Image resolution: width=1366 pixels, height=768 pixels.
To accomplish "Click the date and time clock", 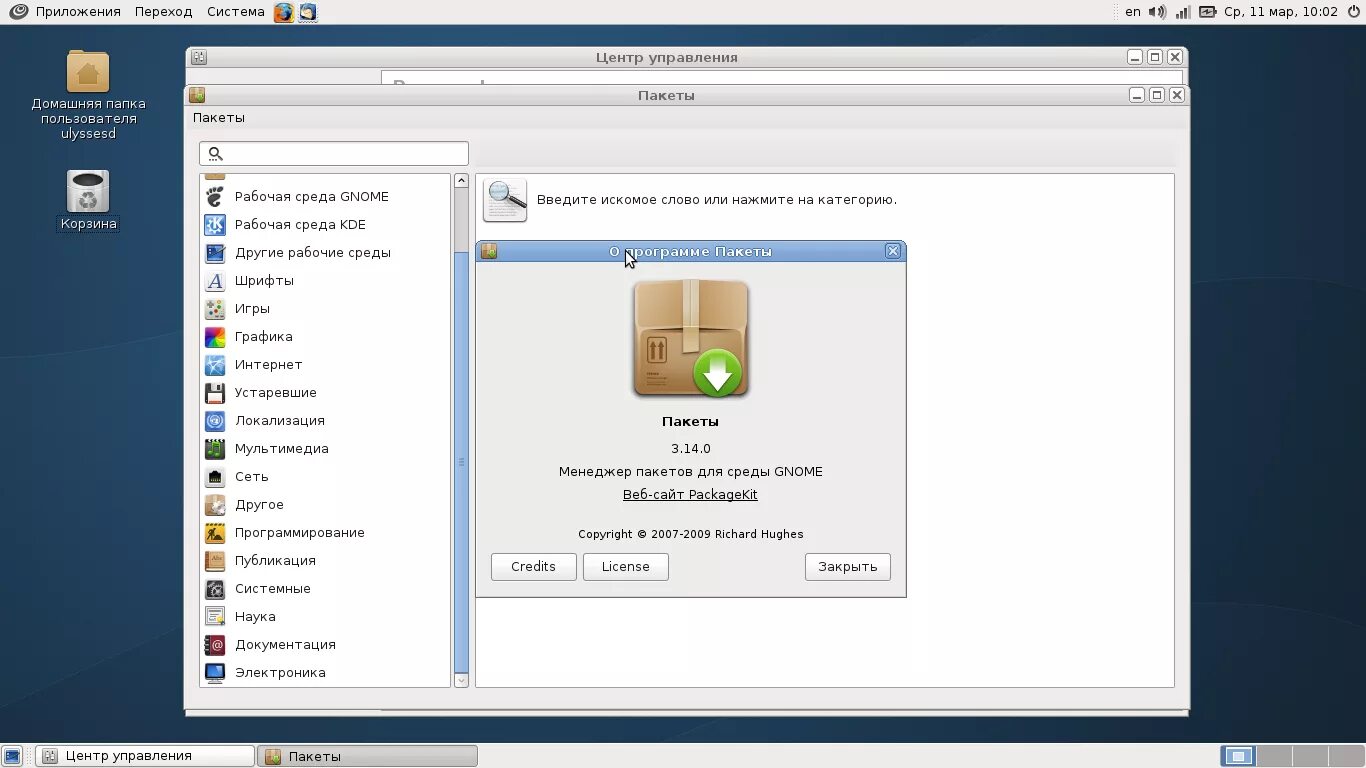I will coord(1281,12).
